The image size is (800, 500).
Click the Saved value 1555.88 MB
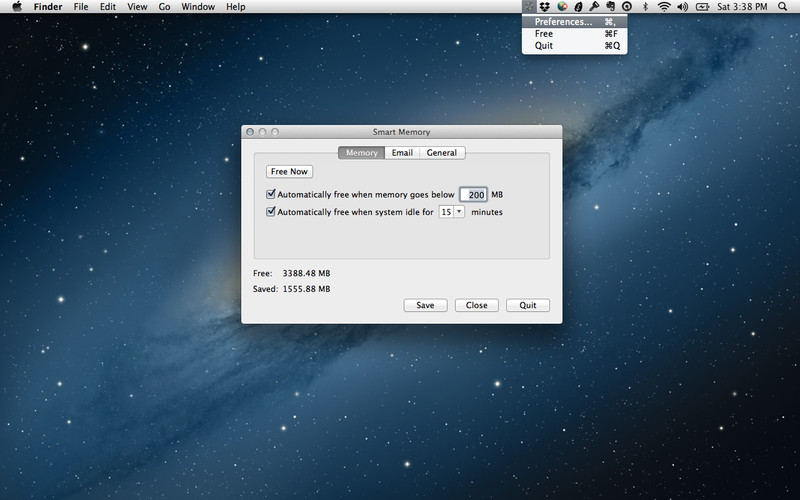click(306, 289)
